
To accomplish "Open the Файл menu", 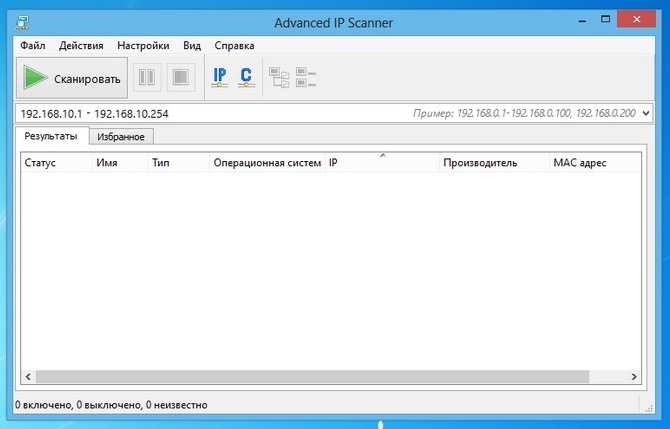I will click(32, 46).
